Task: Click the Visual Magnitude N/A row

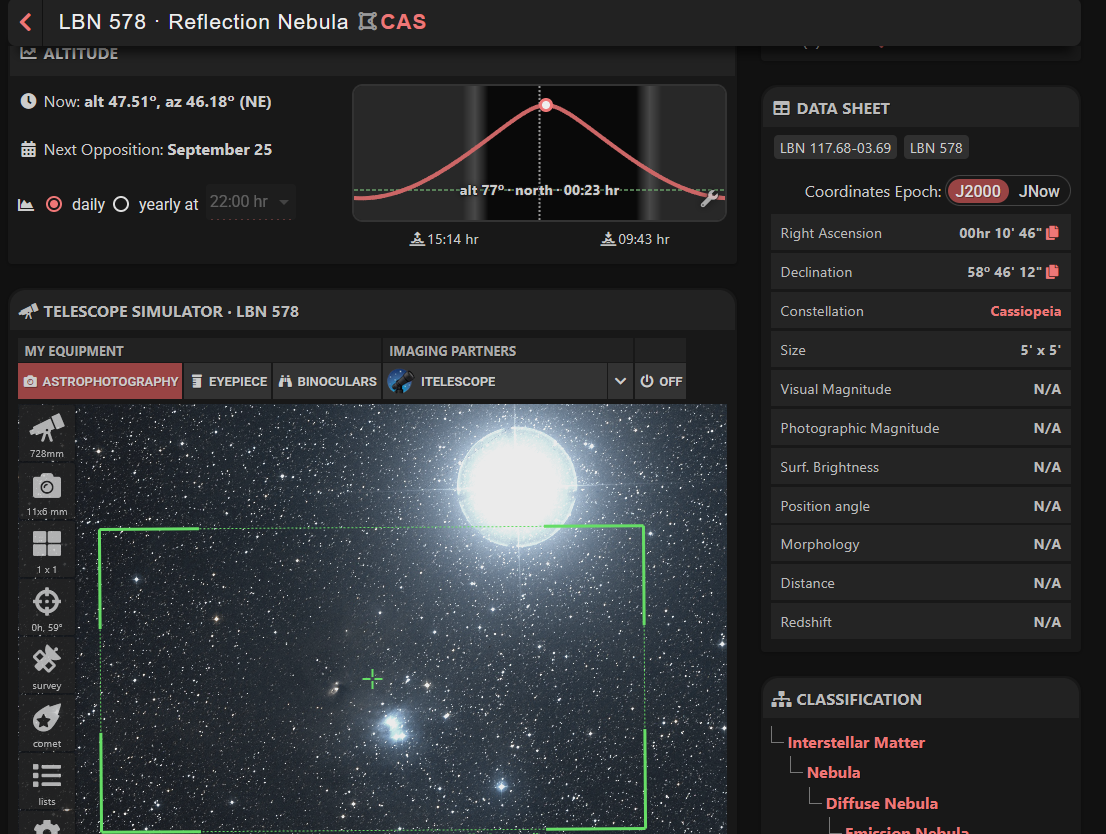Action: [x=920, y=389]
